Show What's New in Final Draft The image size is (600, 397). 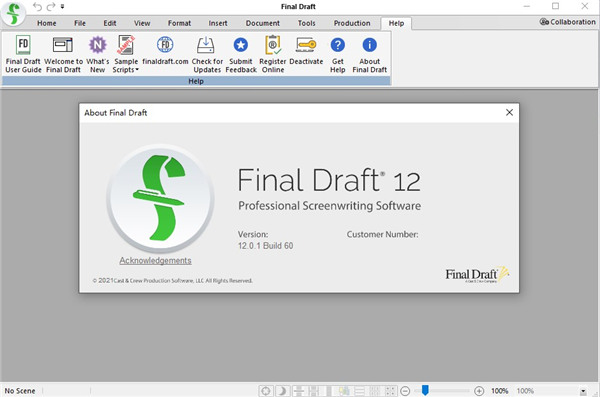point(98,54)
